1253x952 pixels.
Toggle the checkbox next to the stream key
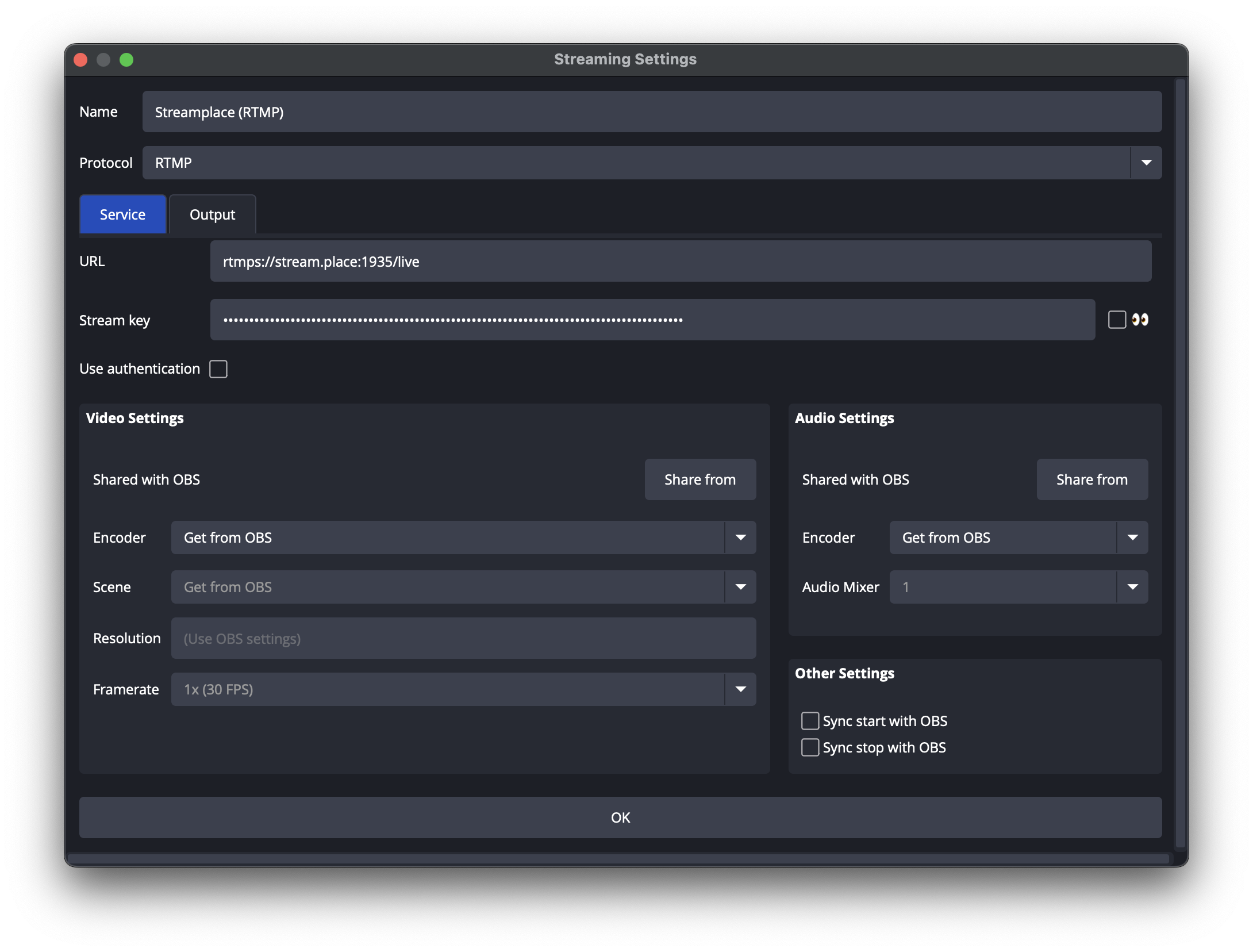click(x=1117, y=320)
